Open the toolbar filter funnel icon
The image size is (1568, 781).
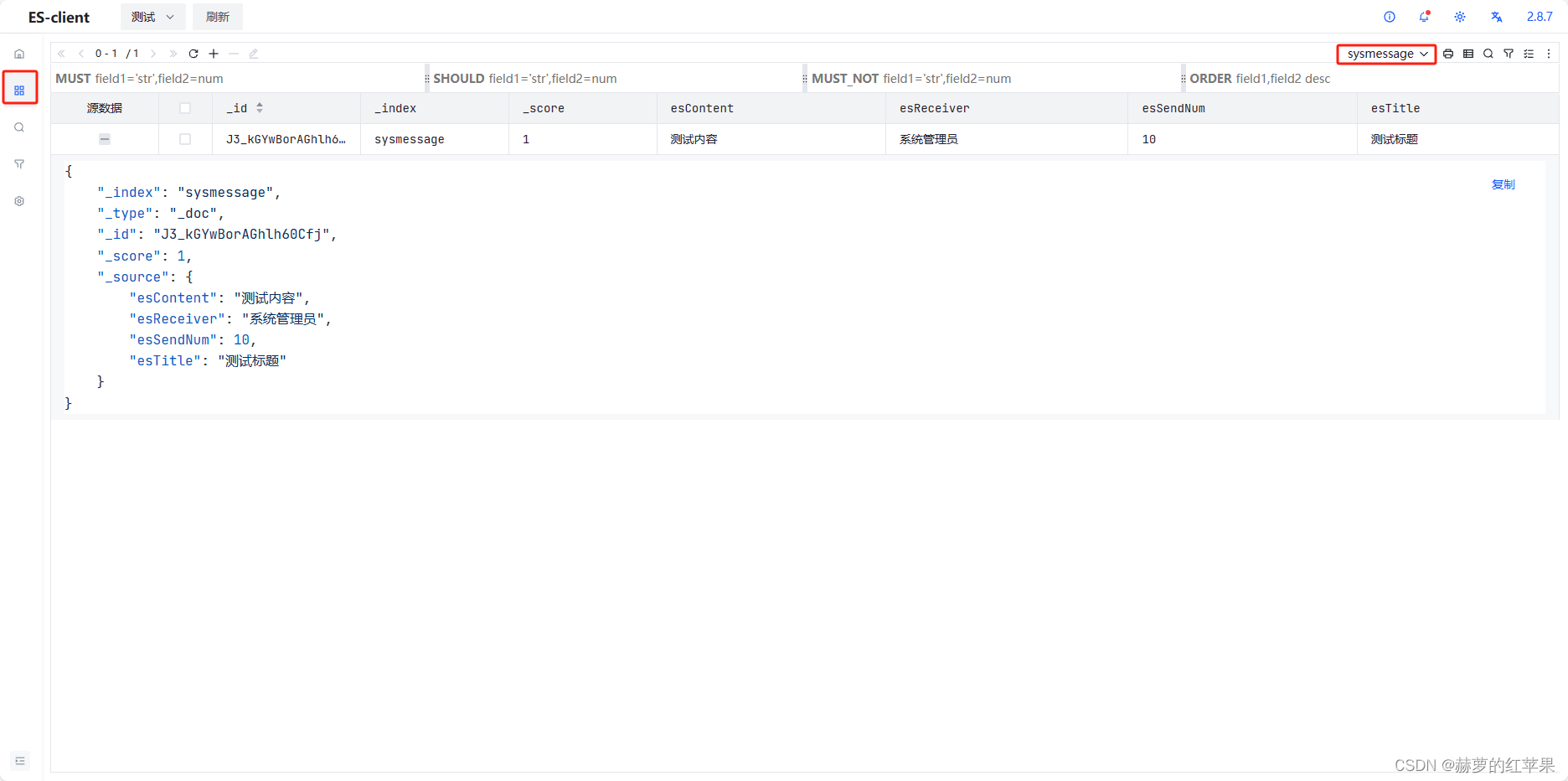(1509, 54)
